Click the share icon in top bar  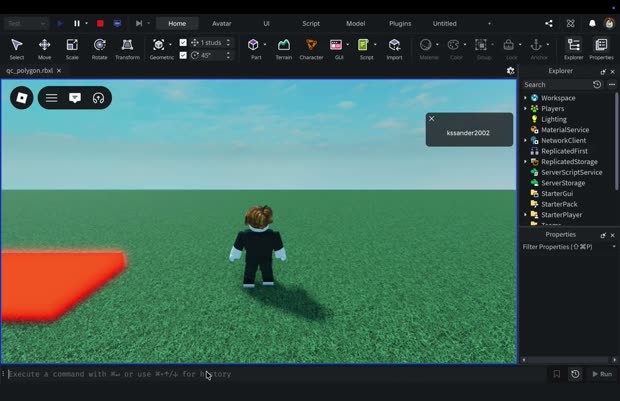tap(549, 23)
